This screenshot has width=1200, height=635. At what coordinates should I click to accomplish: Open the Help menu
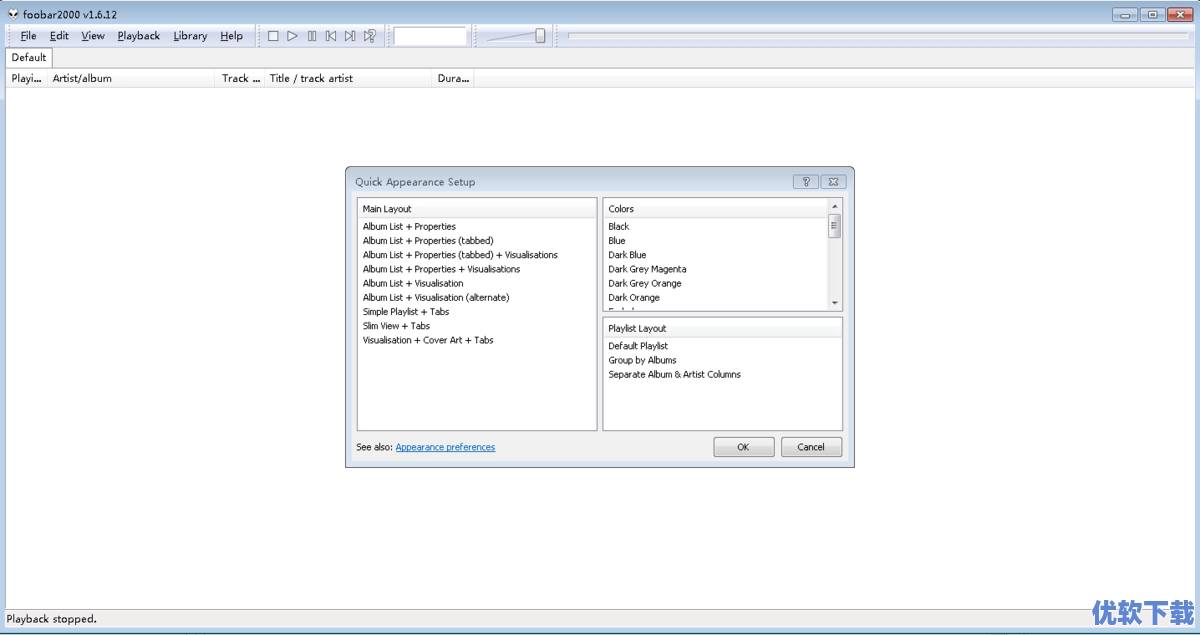[232, 36]
